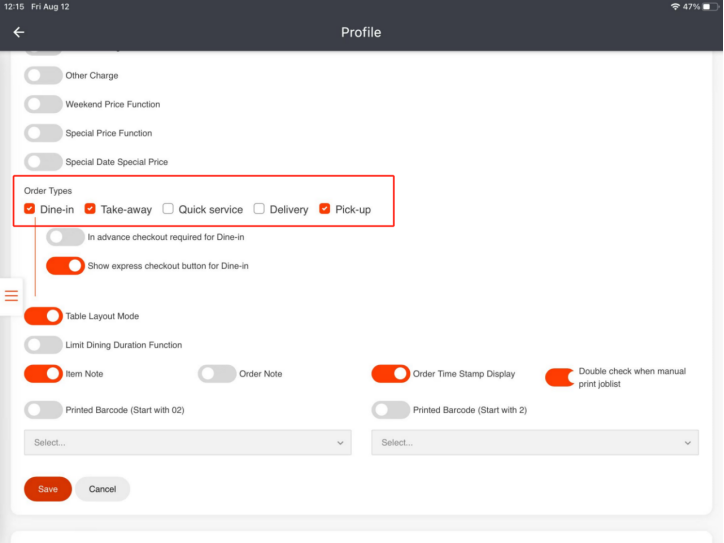Turn off Table Layout Mode
This screenshot has width=724, height=543.
pyautogui.click(x=43, y=316)
